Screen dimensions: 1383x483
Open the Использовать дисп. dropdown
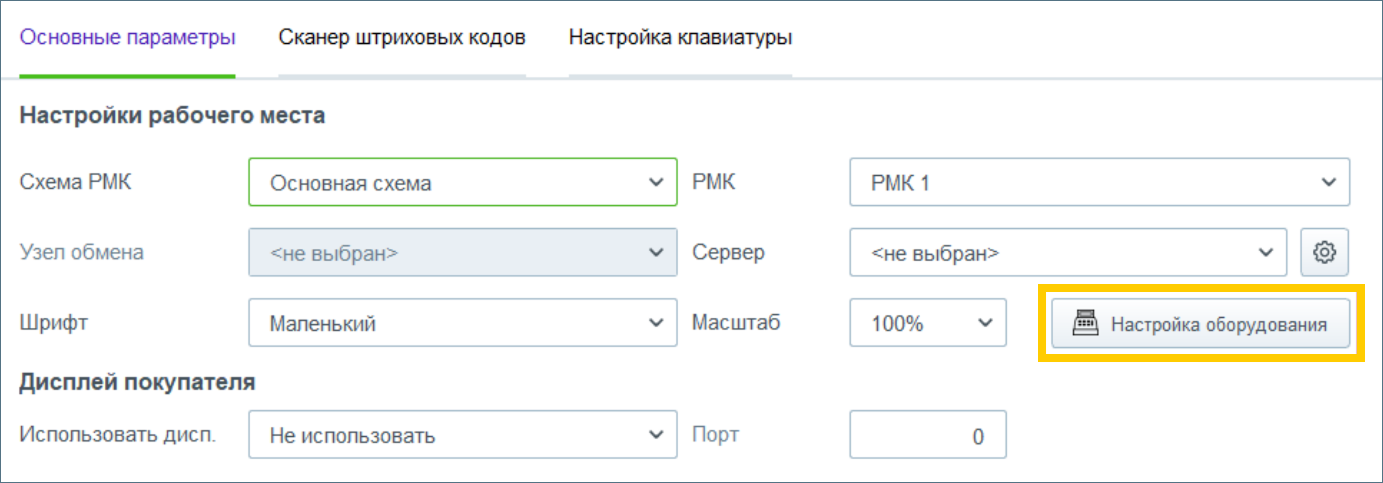[462, 435]
